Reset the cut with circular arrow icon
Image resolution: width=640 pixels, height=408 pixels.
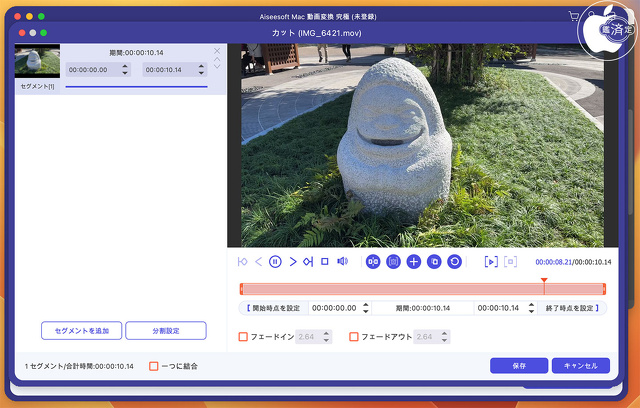pyautogui.click(x=454, y=262)
